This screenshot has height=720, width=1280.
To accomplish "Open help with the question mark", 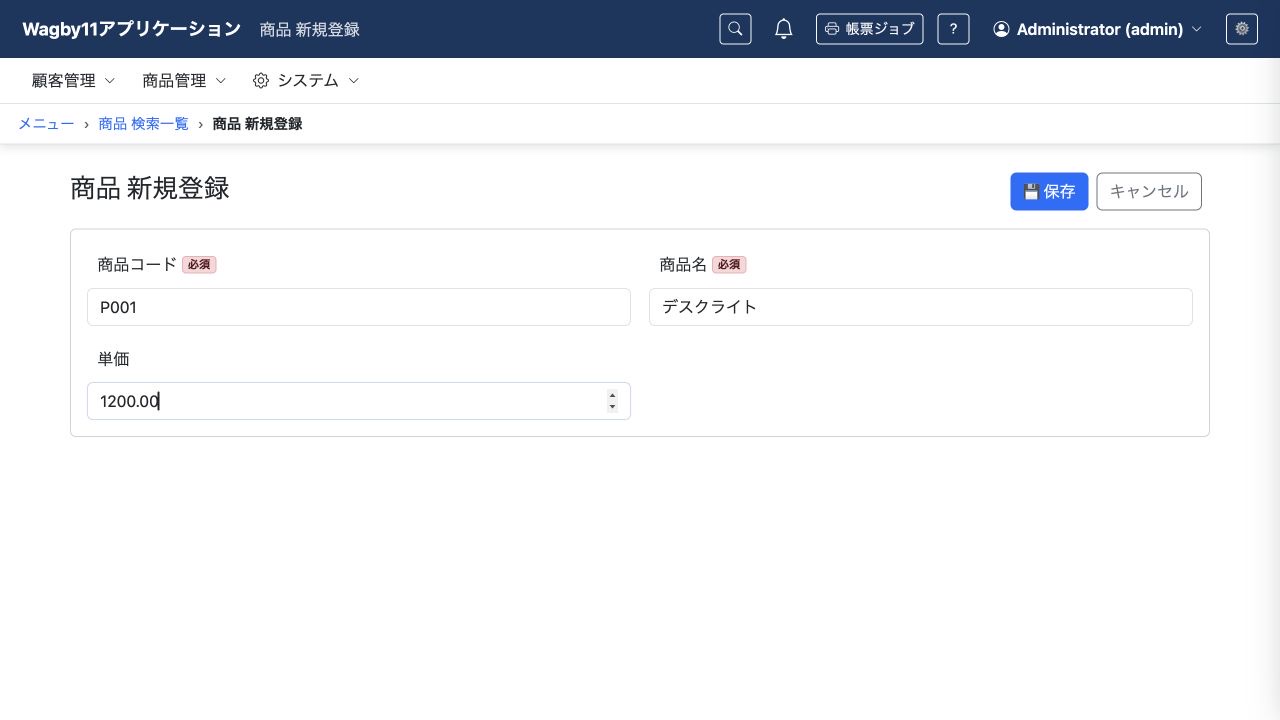I will tap(953, 29).
